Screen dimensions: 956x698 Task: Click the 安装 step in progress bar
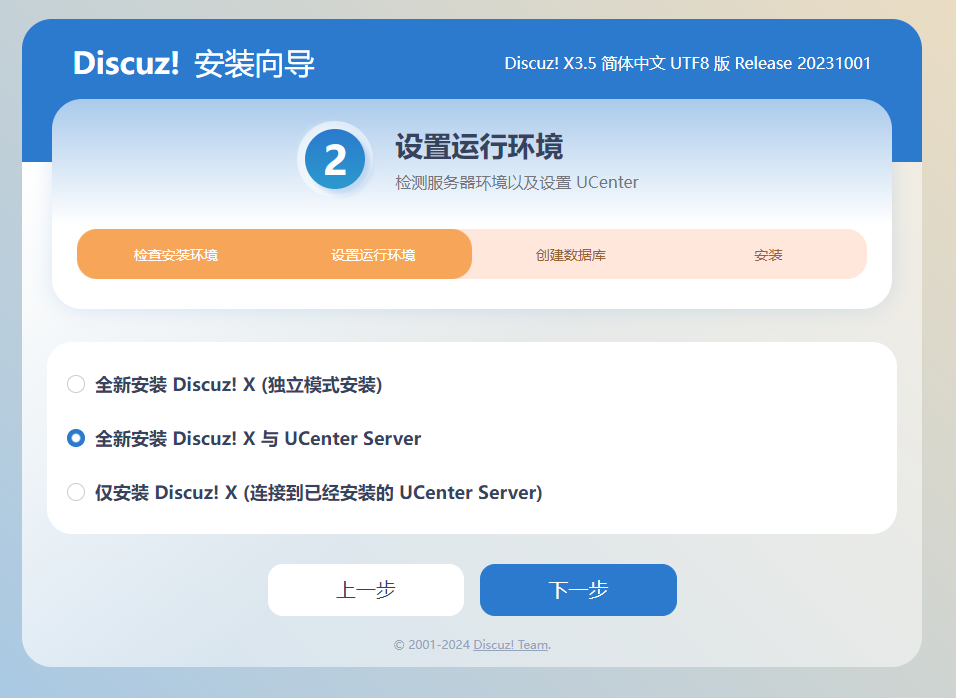(x=768, y=255)
